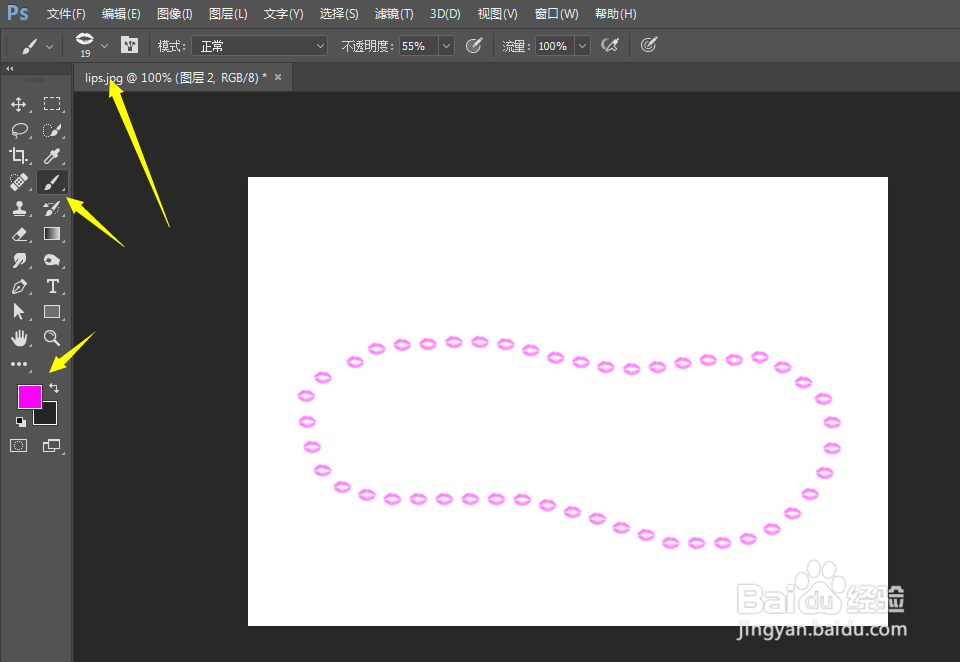Change the screen mode
960x662 pixels.
52,446
